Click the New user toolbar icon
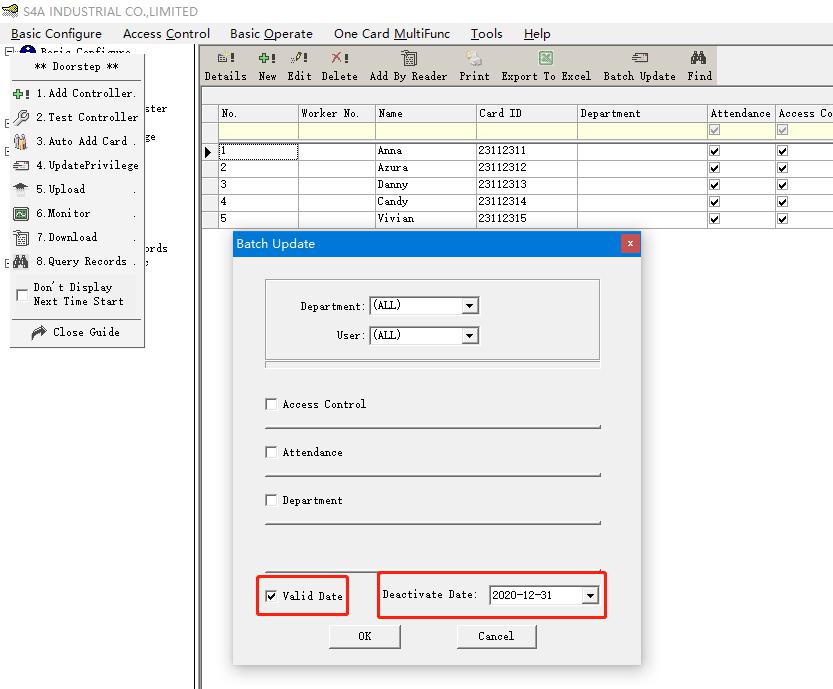The height and width of the screenshot is (689, 833). click(267, 59)
